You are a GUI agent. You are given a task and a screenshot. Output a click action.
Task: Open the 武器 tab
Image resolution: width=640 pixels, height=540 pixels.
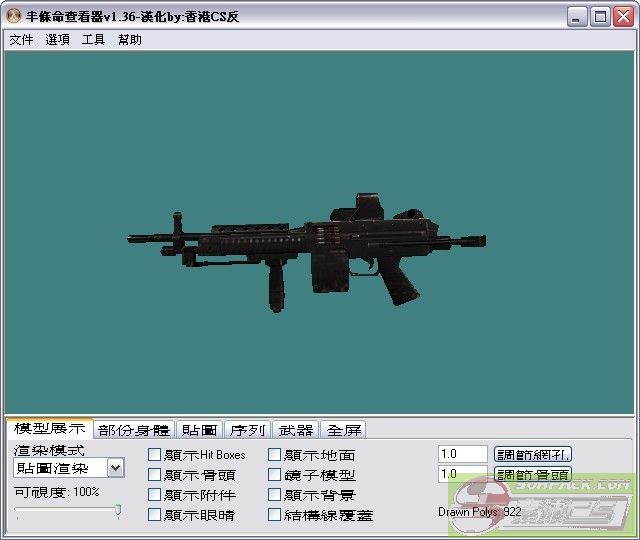pyautogui.click(x=295, y=430)
